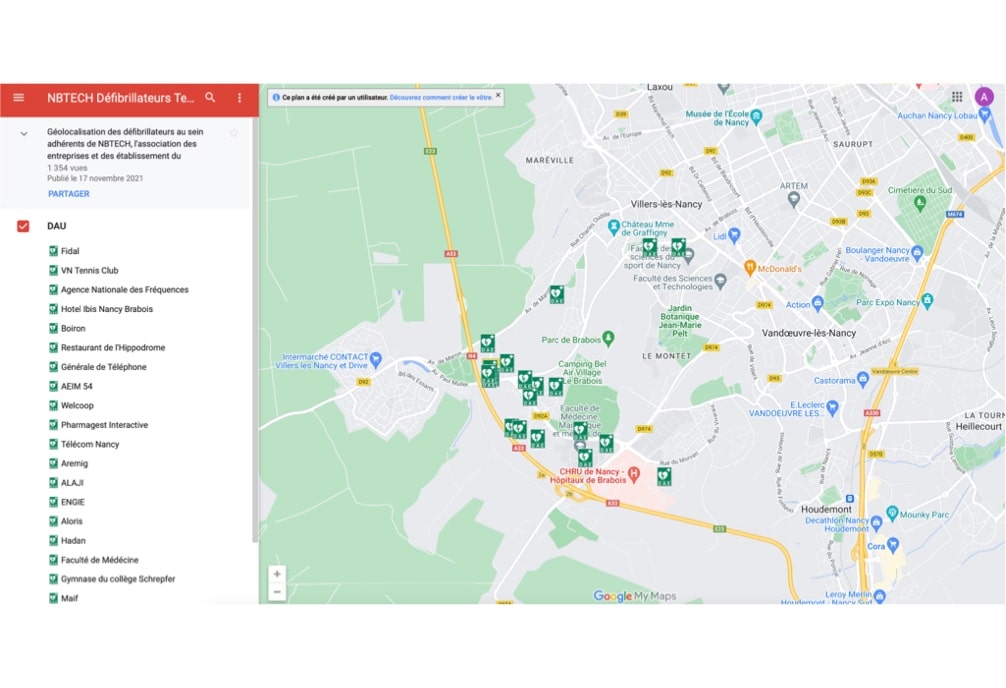This screenshot has height=688, width=1006.
Task: Open the hamburger menu in the red header
Action: (x=18, y=98)
